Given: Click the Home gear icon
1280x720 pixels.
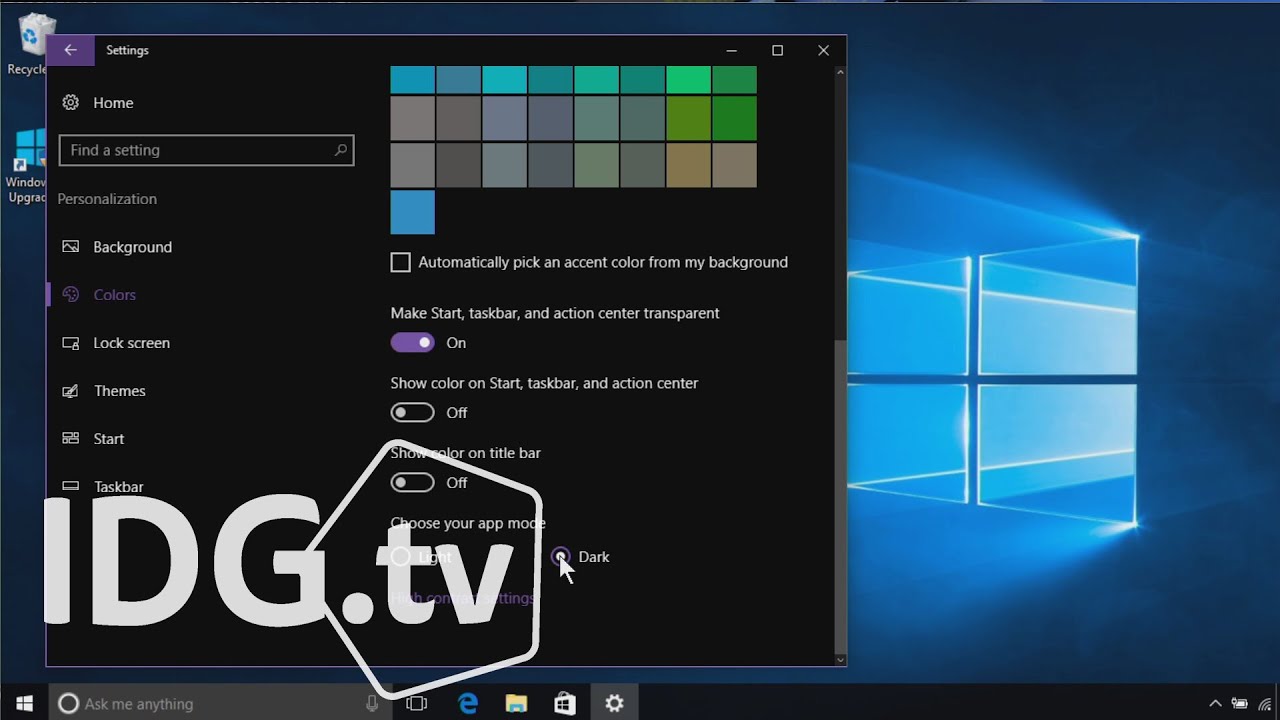Looking at the screenshot, I should [70, 102].
